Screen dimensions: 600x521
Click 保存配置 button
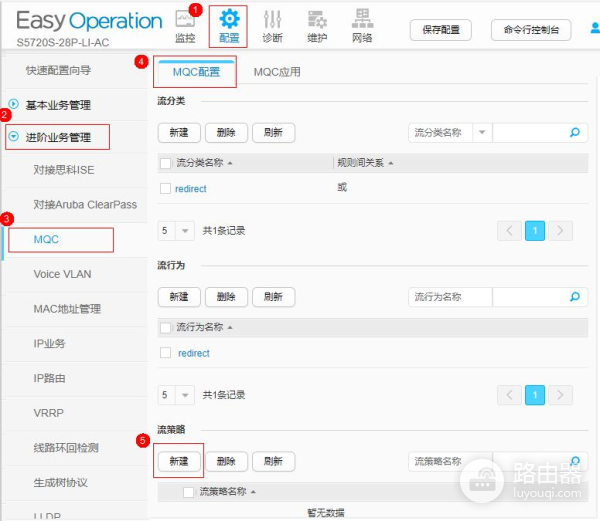pyautogui.click(x=441, y=30)
